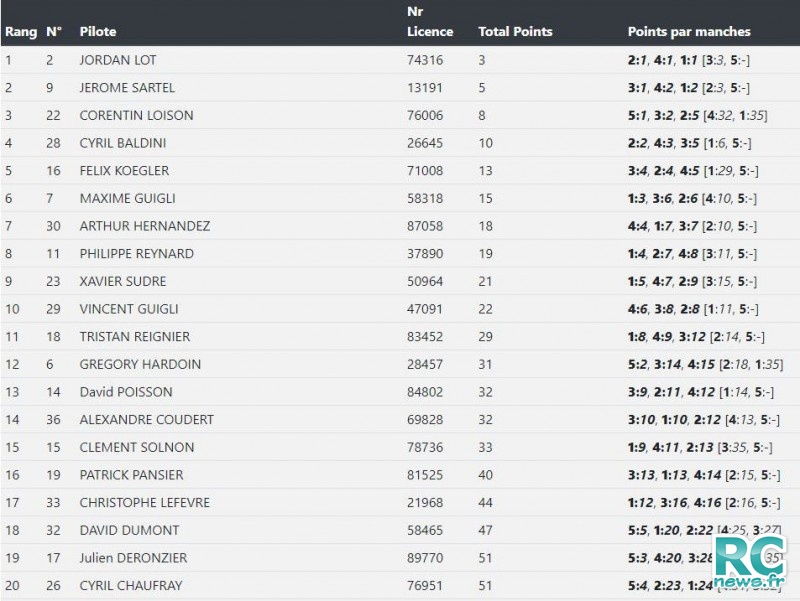Image resolution: width=800 pixels, height=601 pixels.
Task: Click the Pilote column header
Action: pyautogui.click(x=98, y=32)
